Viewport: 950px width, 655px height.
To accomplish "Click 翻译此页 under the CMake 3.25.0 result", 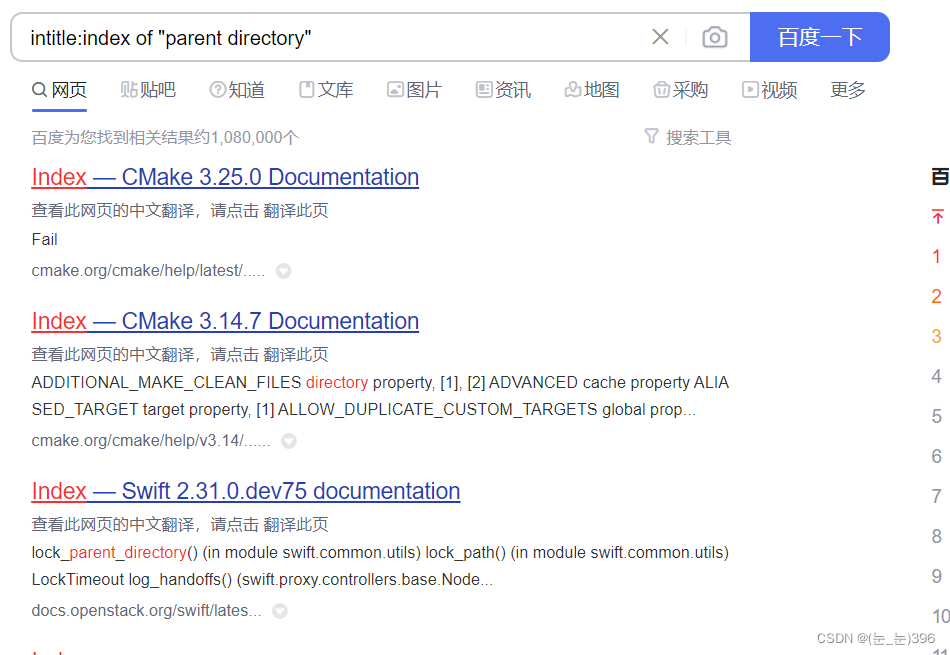I will coord(296,211).
